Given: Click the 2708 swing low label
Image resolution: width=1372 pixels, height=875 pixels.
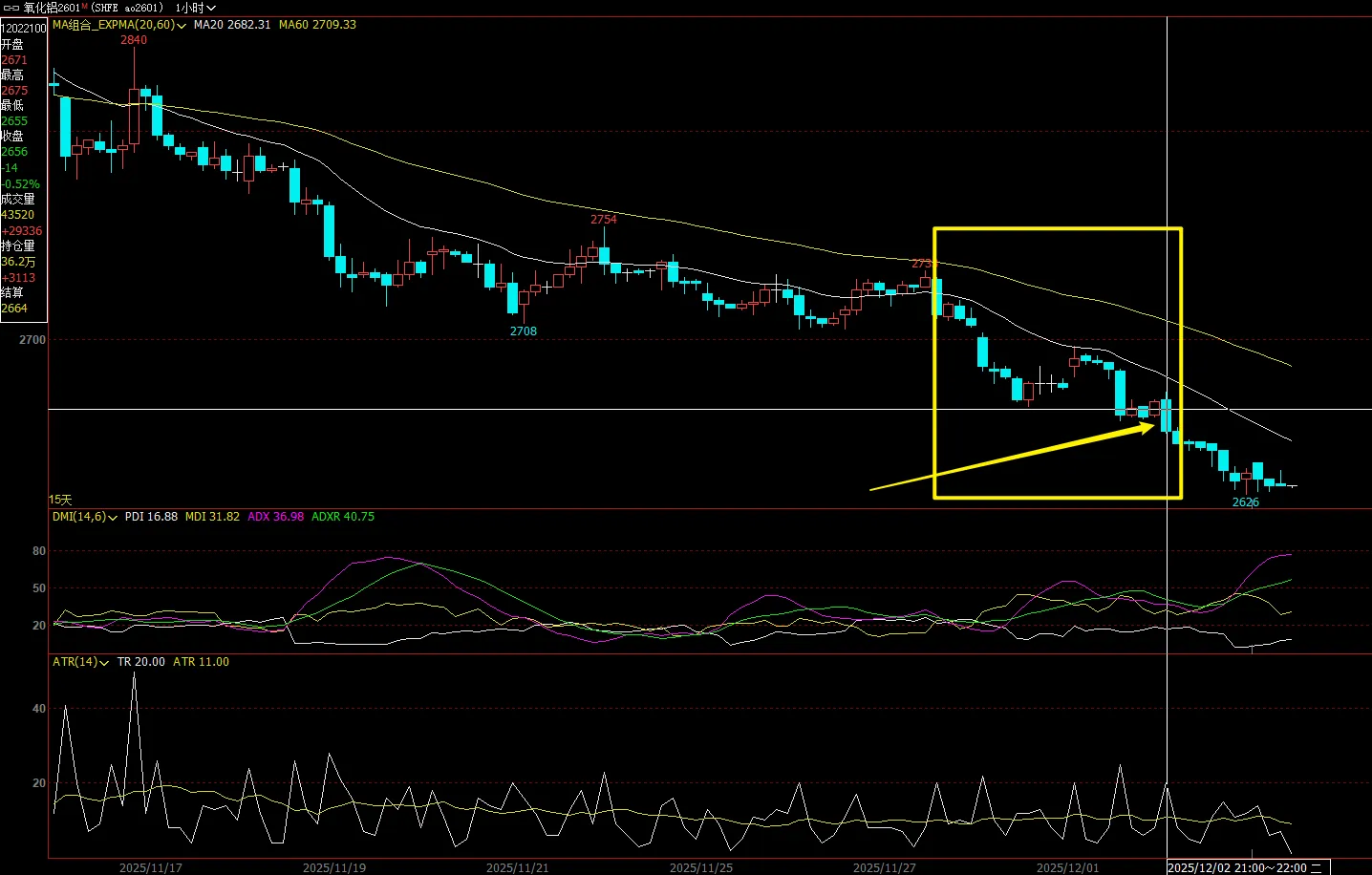Looking at the screenshot, I should point(523,331).
